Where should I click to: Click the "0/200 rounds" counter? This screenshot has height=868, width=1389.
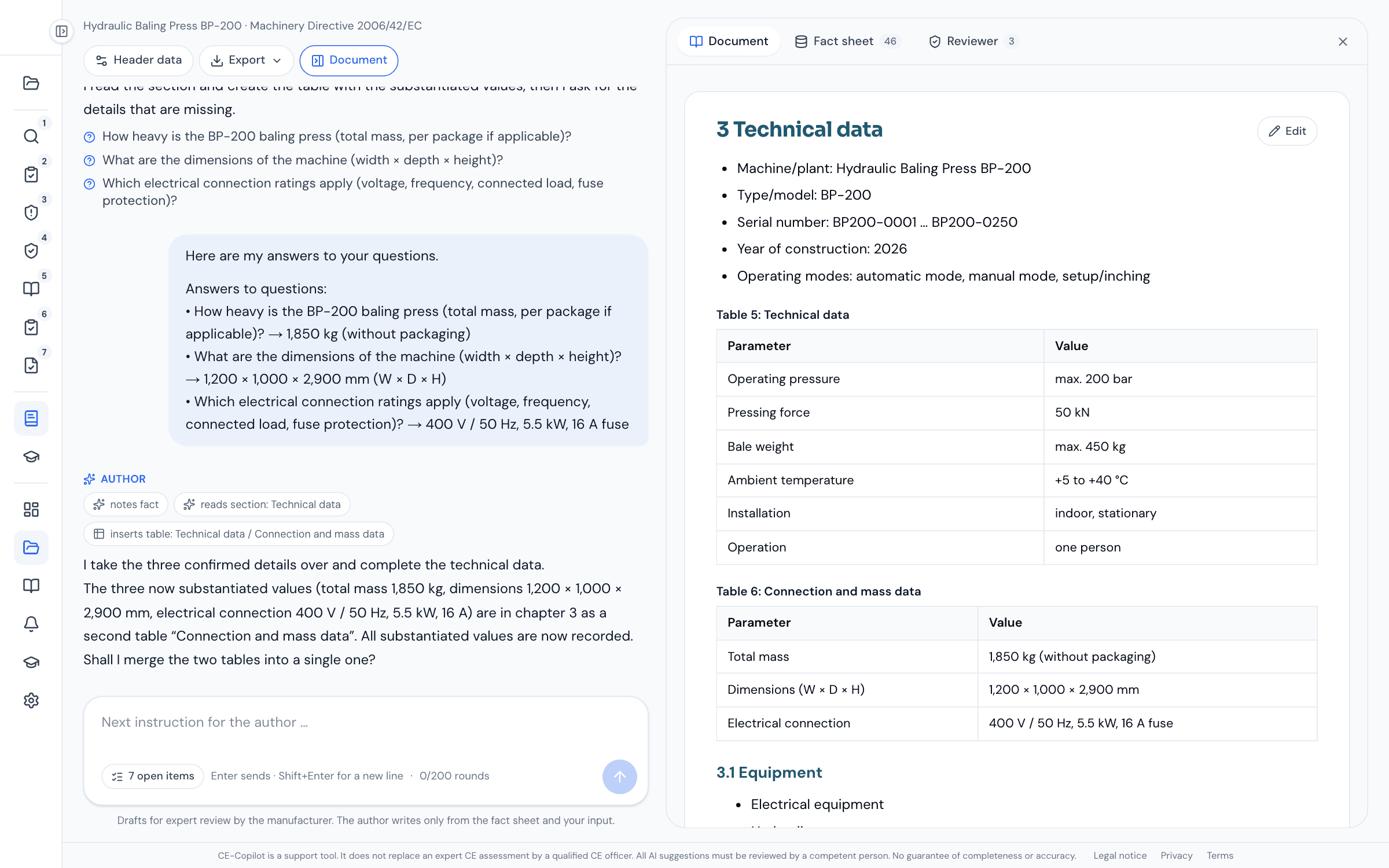click(x=454, y=776)
